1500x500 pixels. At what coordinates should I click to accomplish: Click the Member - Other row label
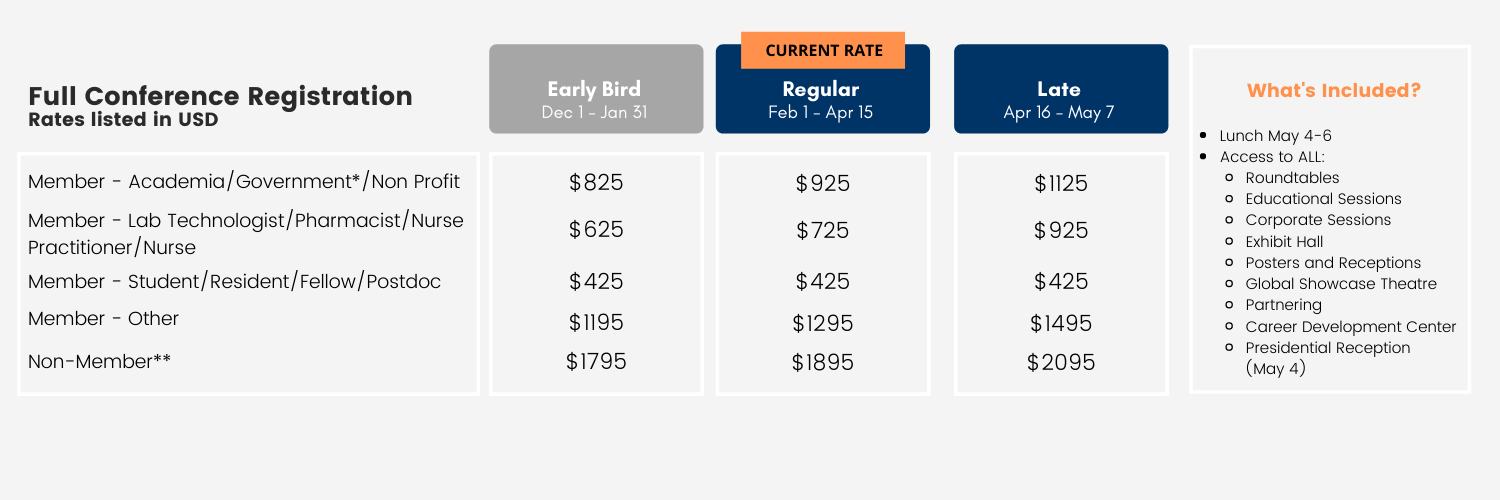104,319
